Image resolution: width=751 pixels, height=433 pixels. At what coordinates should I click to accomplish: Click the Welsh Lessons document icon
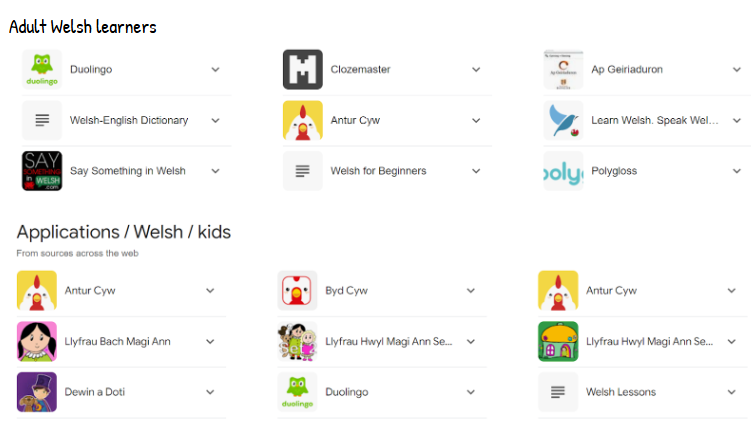(x=558, y=392)
